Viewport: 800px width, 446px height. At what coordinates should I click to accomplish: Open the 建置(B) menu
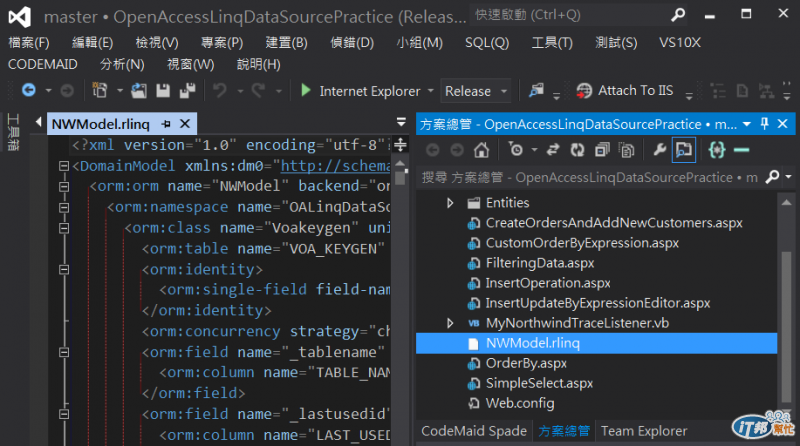point(286,42)
